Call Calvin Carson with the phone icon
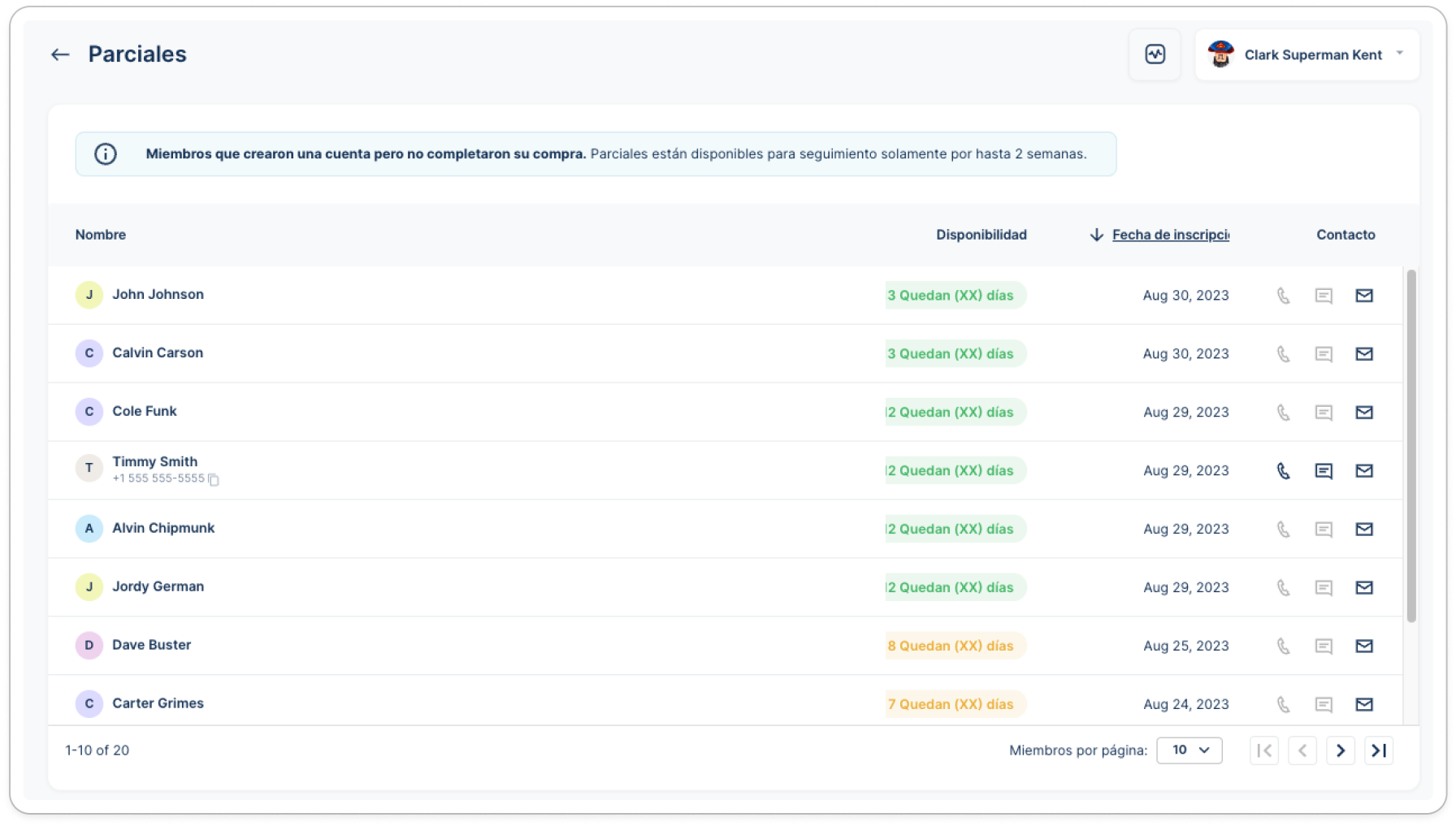The height and width of the screenshot is (826, 1456). (x=1283, y=354)
